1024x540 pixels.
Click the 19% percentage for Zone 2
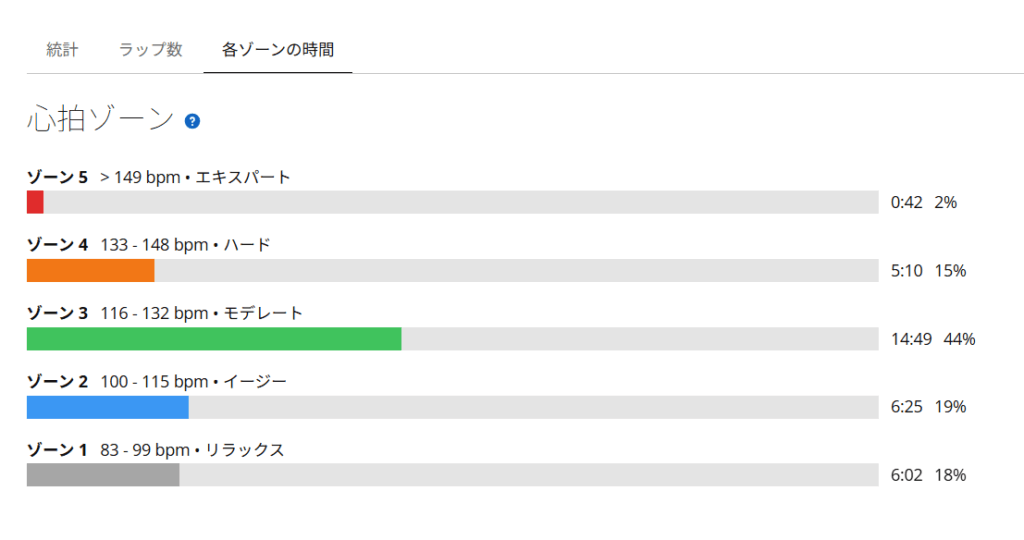(x=950, y=407)
